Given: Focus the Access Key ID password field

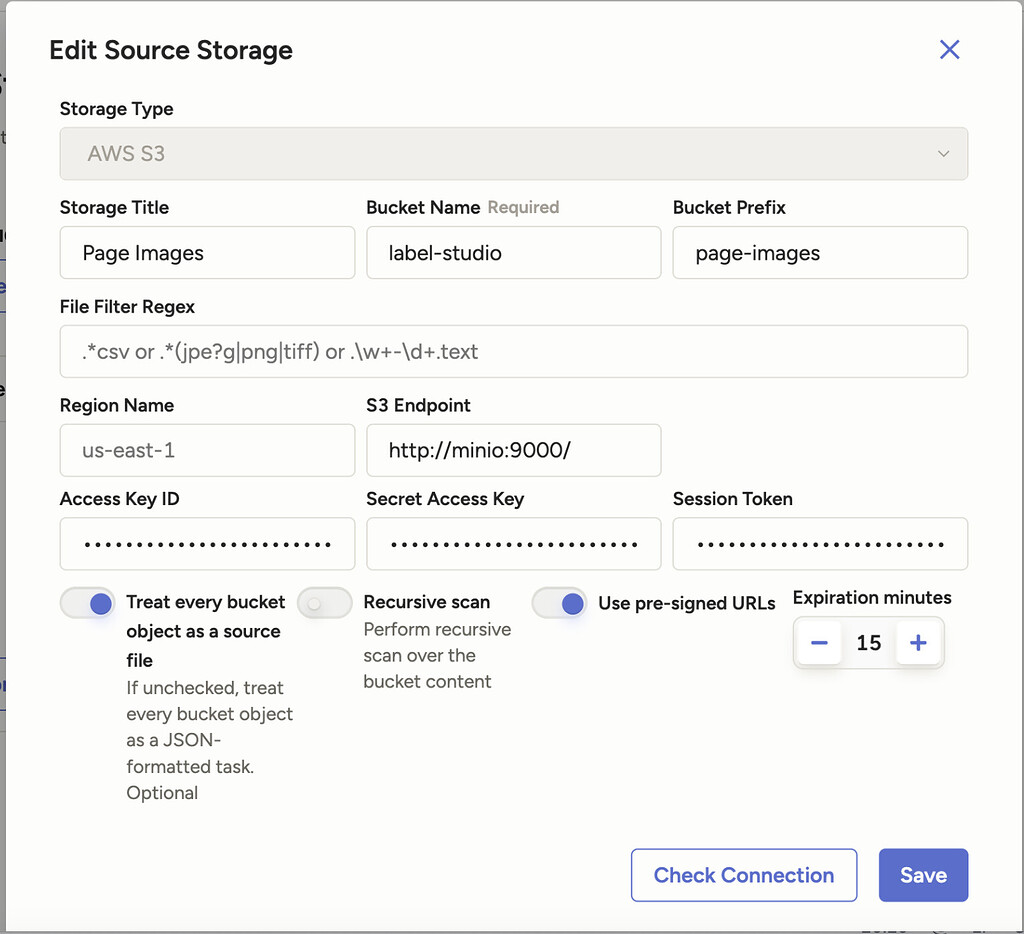Looking at the screenshot, I should pos(207,544).
